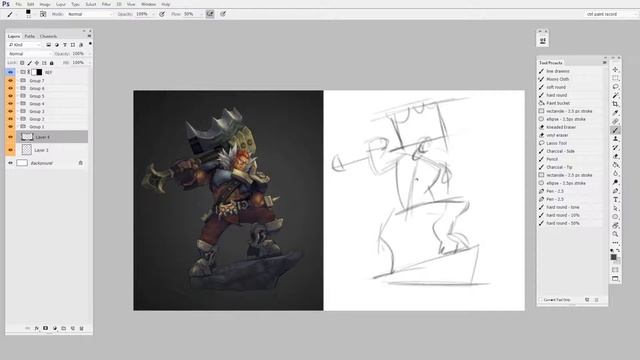Screen dimensions: 640x360
Task: Toggle lock all padlock icon
Action: coord(51,63)
